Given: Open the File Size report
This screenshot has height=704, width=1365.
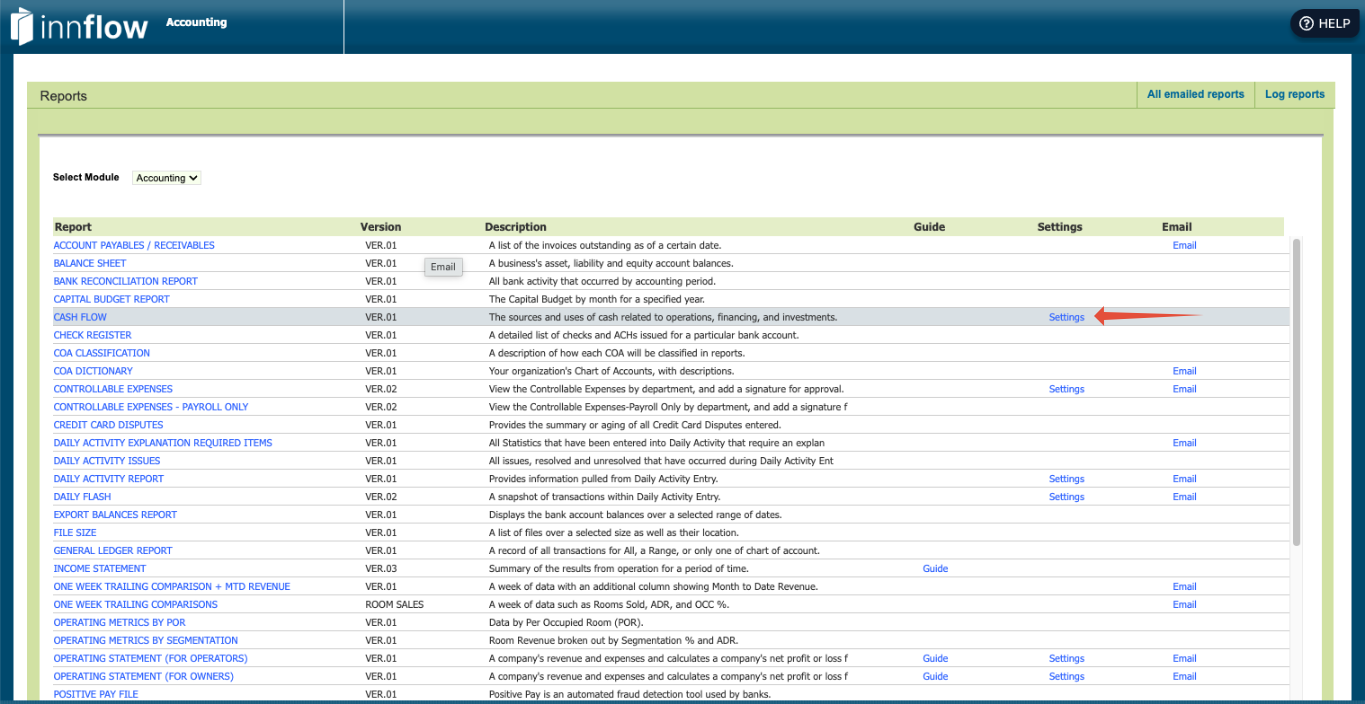Looking at the screenshot, I should point(75,533).
